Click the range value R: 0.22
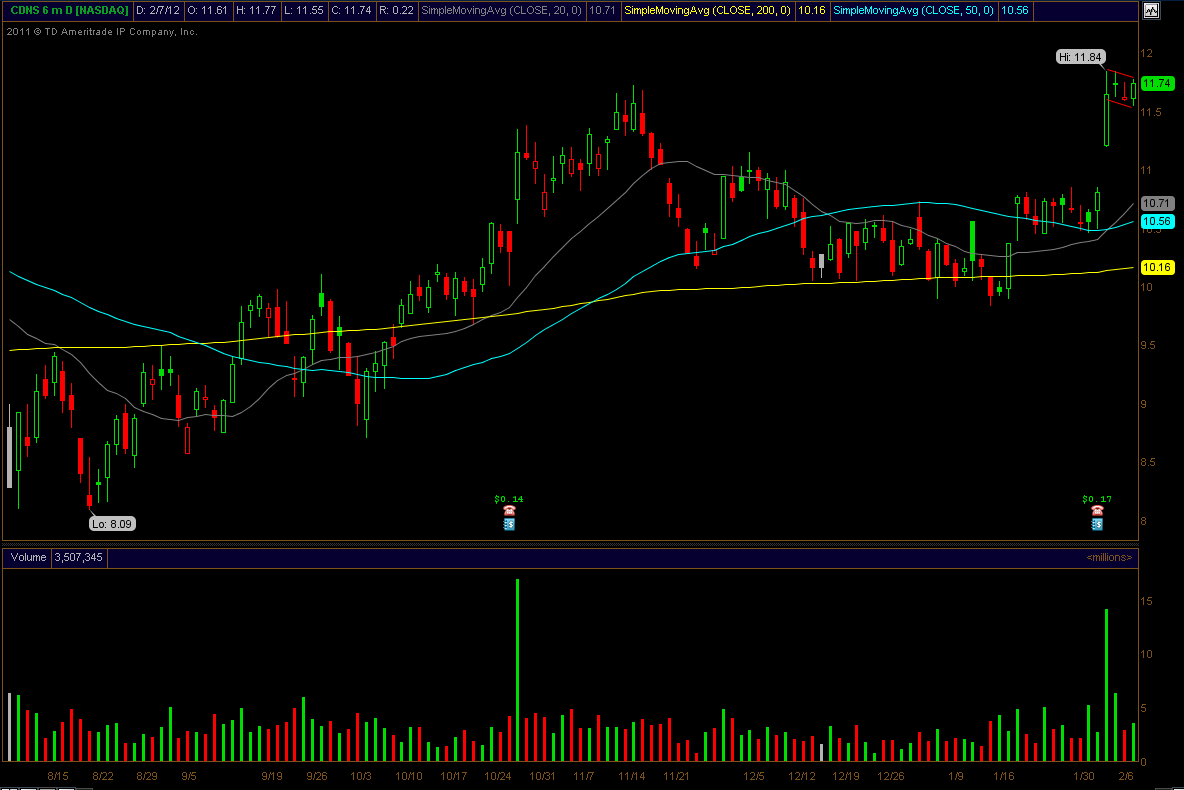This screenshot has width=1184, height=790. (x=396, y=11)
